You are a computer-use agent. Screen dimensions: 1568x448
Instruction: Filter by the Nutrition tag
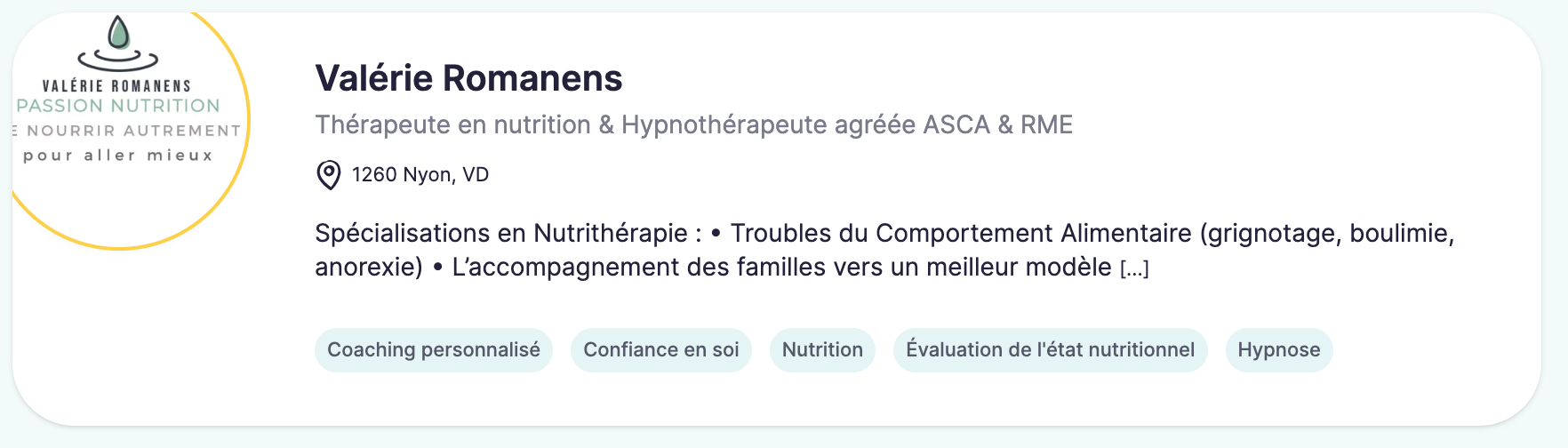[x=822, y=350]
